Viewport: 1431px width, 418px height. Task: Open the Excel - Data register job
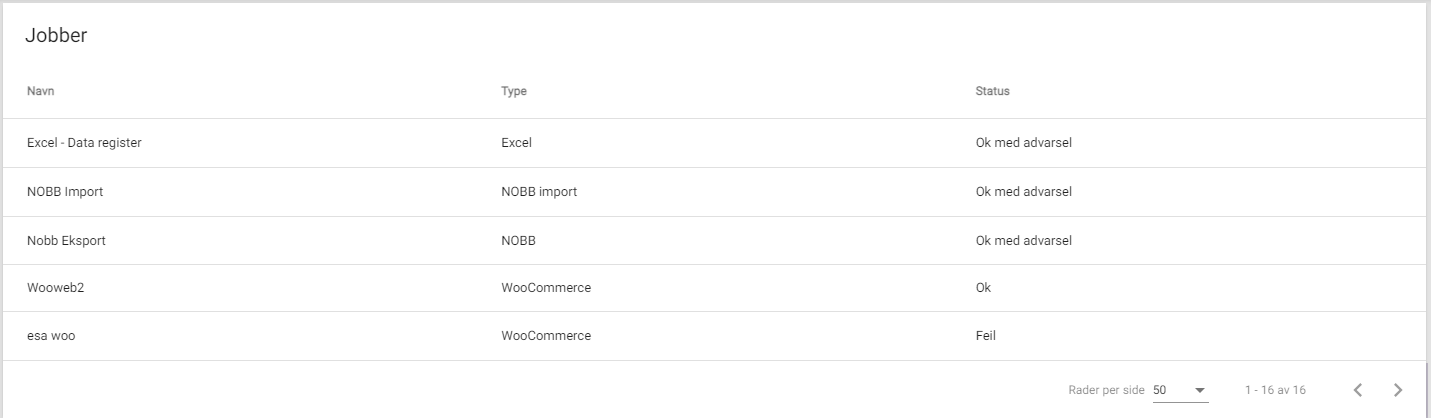715,143
